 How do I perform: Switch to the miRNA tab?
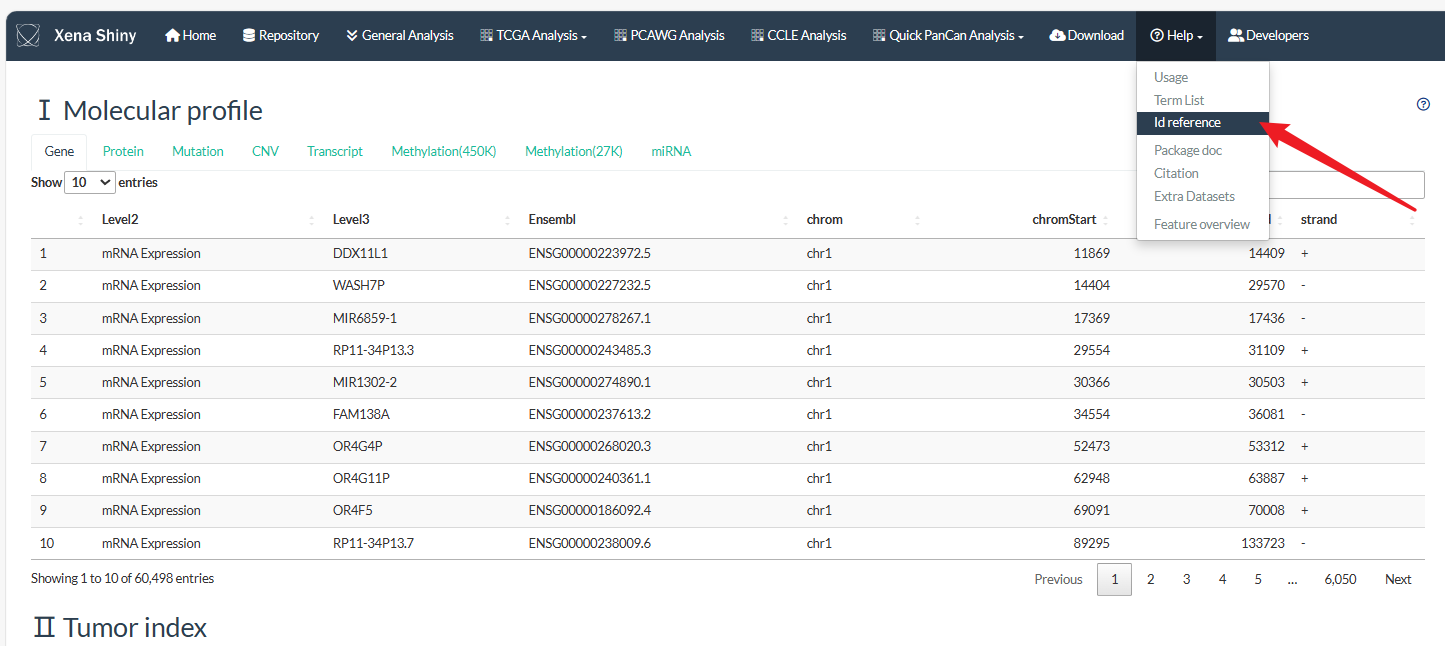pyautogui.click(x=671, y=151)
